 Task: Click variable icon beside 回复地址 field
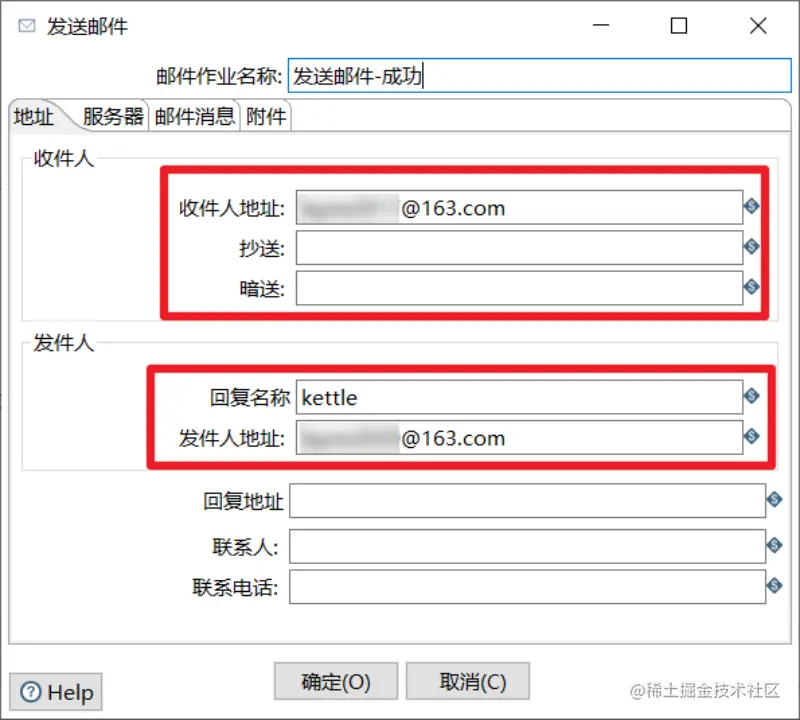[x=774, y=500]
